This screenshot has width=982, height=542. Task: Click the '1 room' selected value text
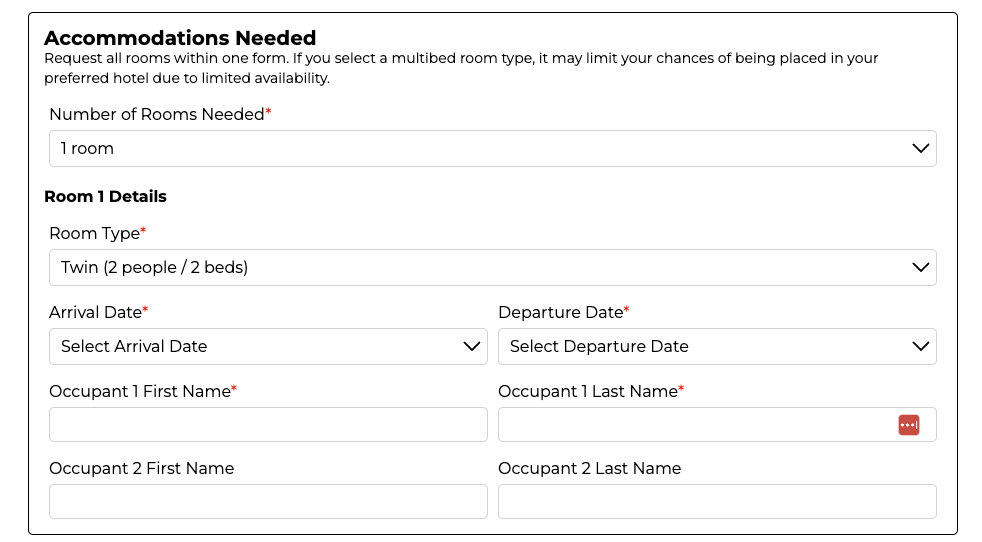(x=87, y=149)
